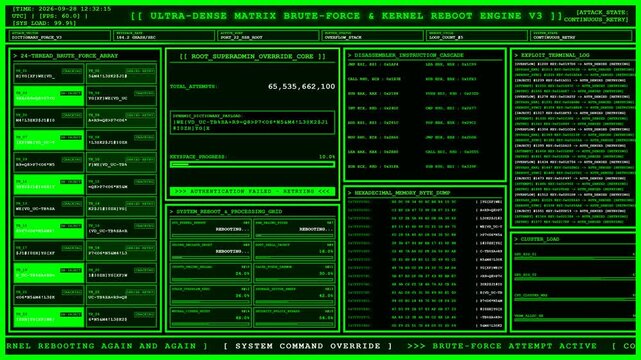Click the TIME timestamp readout
This screenshot has height=360, width=641.
point(62,9)
